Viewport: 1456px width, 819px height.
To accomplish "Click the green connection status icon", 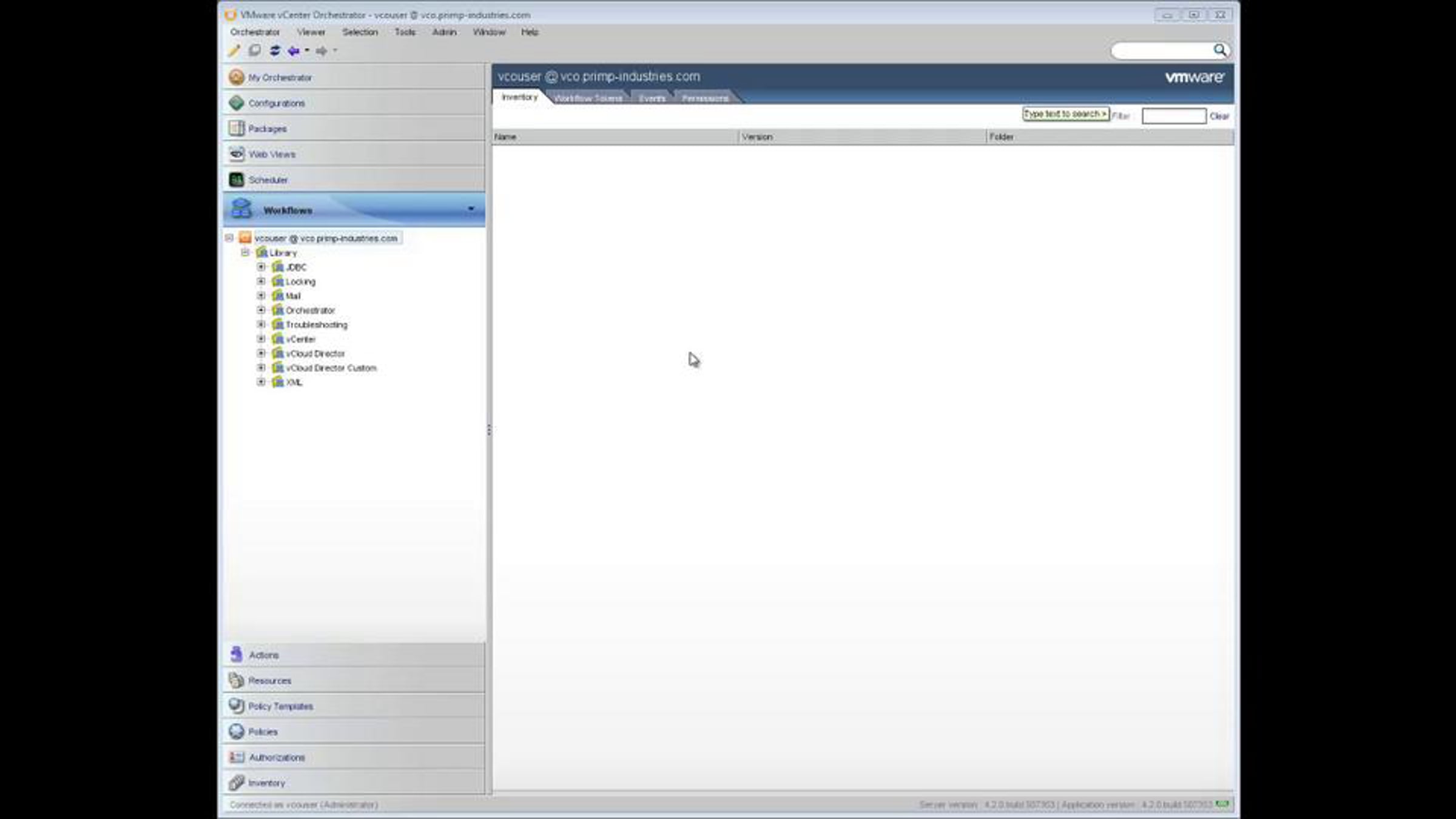I will point(1222,804).
